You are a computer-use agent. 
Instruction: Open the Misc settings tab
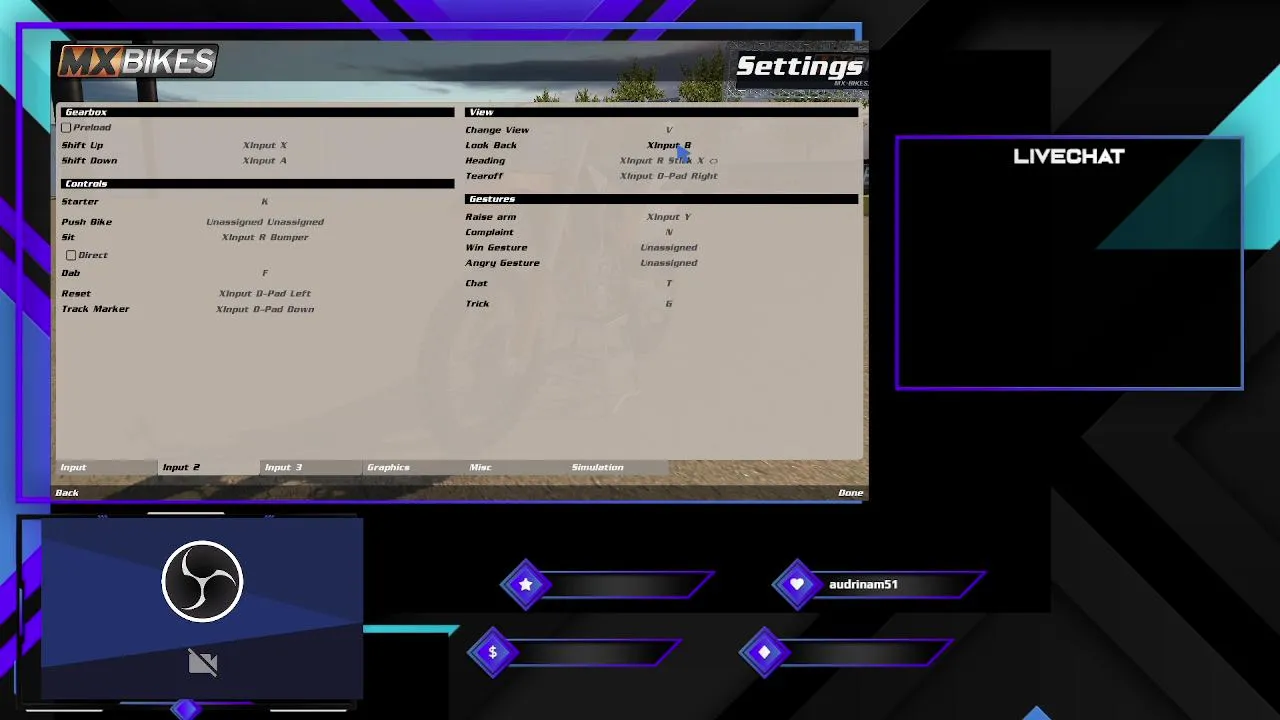click(x=516, y=467)
